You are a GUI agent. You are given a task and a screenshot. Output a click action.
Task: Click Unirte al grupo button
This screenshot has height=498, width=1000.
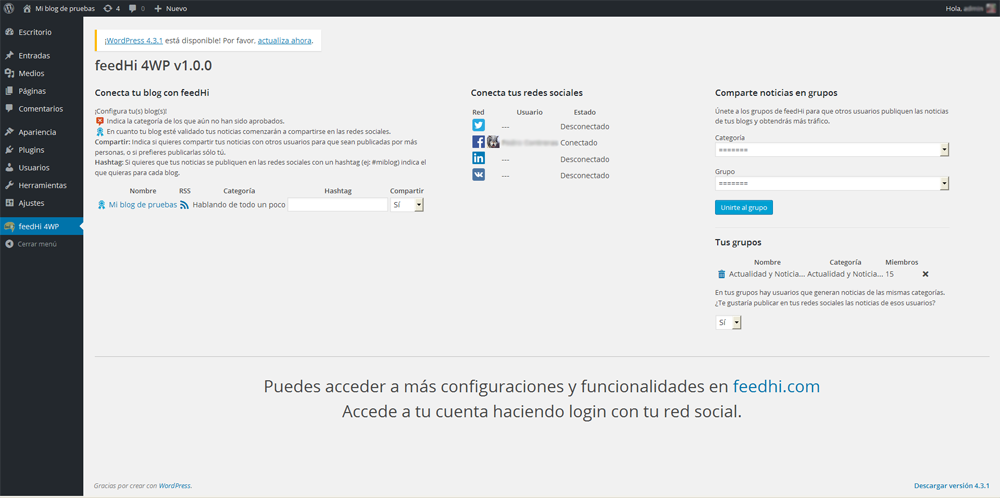point(744,208)
